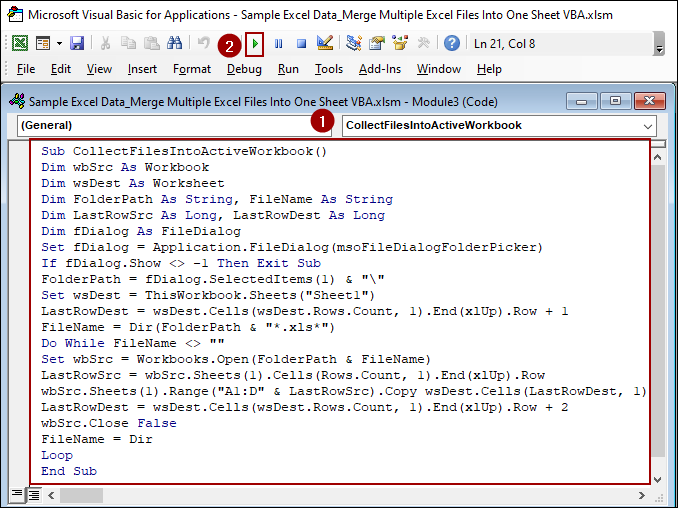
Task: Open the Add-Ins menu
Action: coord(379,69)
